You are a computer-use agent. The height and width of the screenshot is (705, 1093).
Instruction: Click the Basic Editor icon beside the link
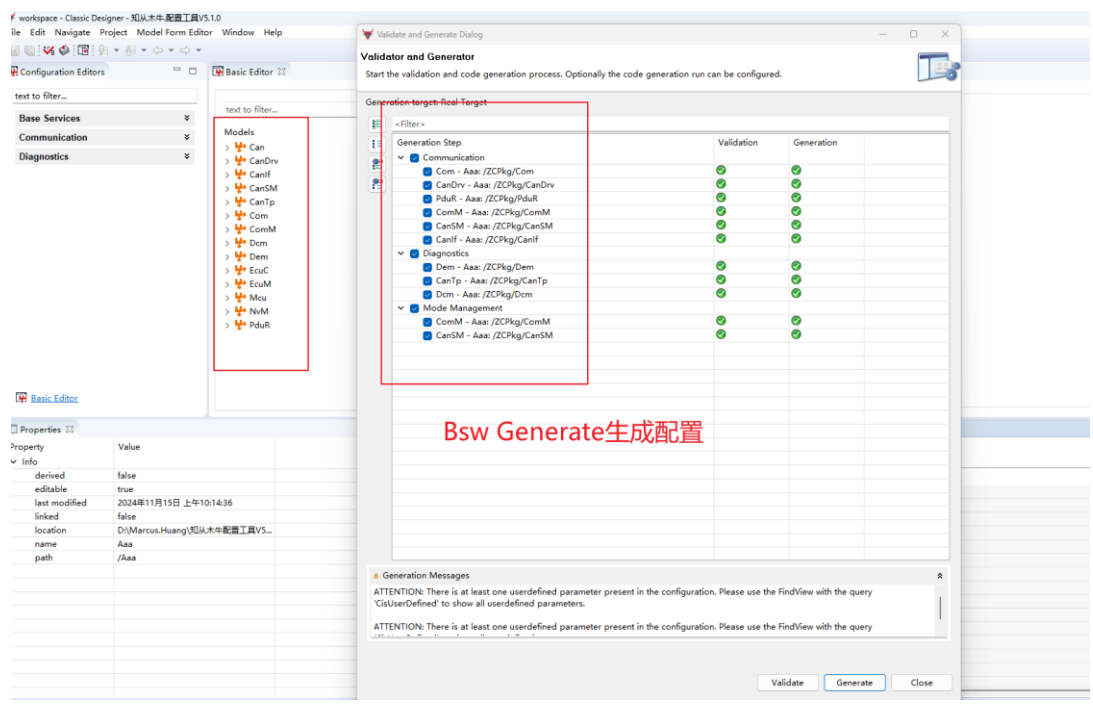click(x=21, y=398)
